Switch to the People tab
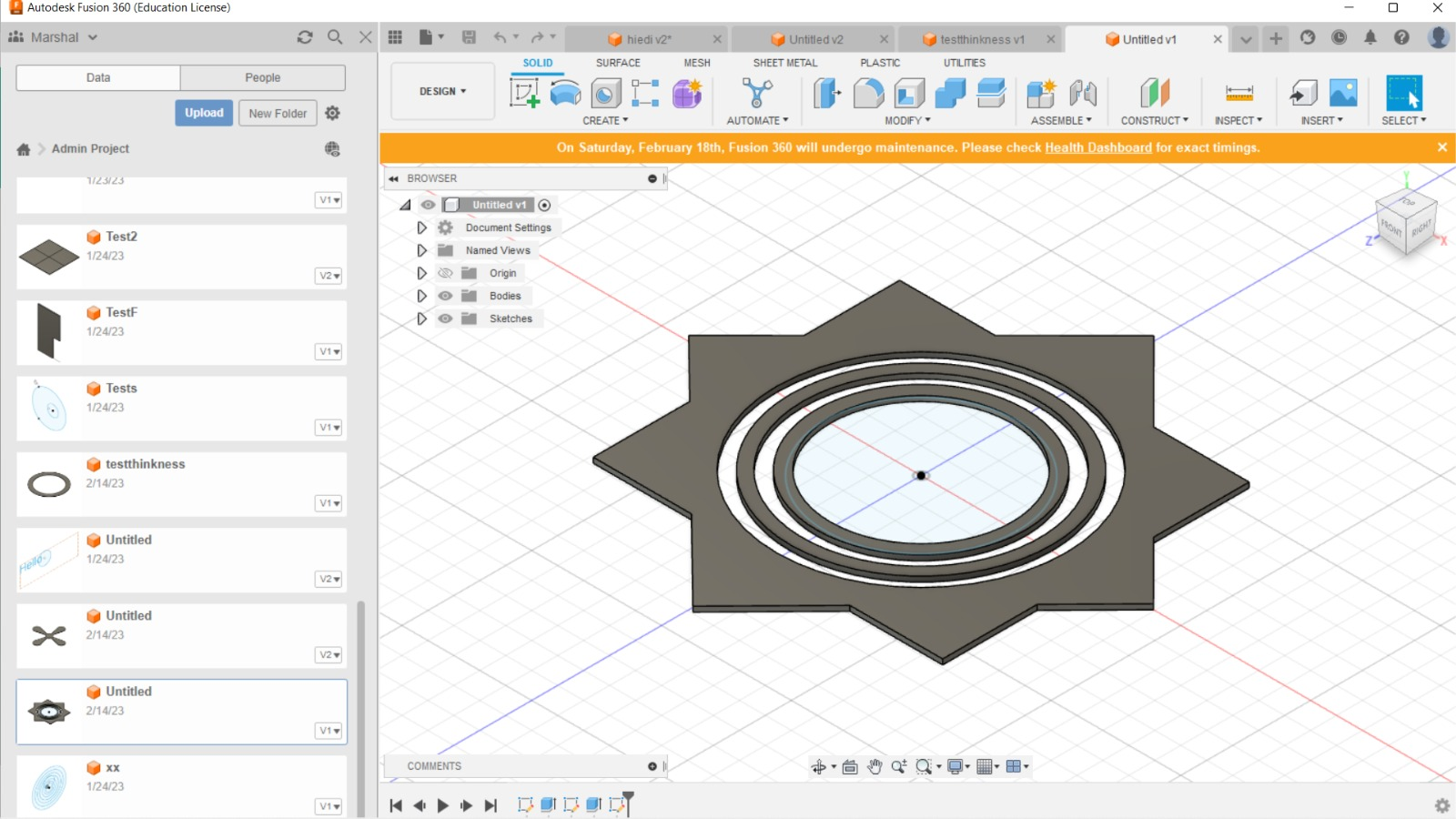 pyautogui.click(x=263, y=77)
